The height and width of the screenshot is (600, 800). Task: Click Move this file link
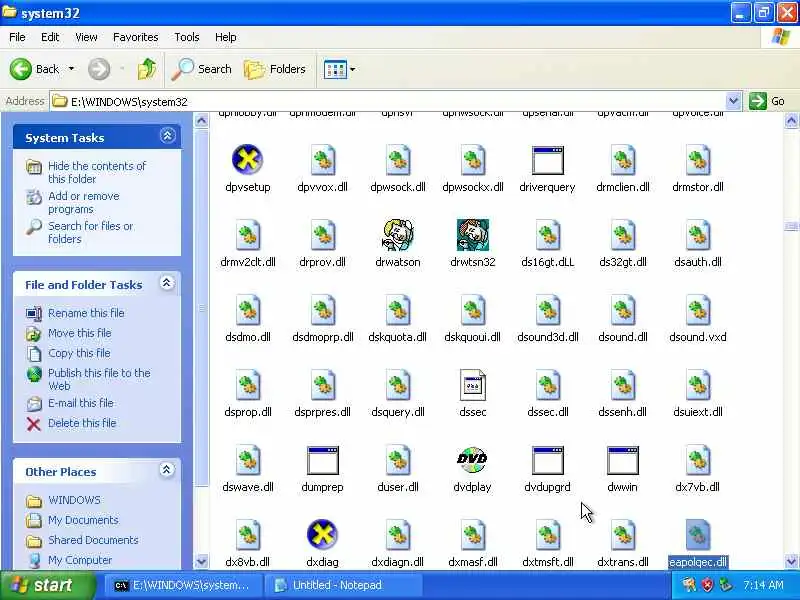[x=80, y=333]
